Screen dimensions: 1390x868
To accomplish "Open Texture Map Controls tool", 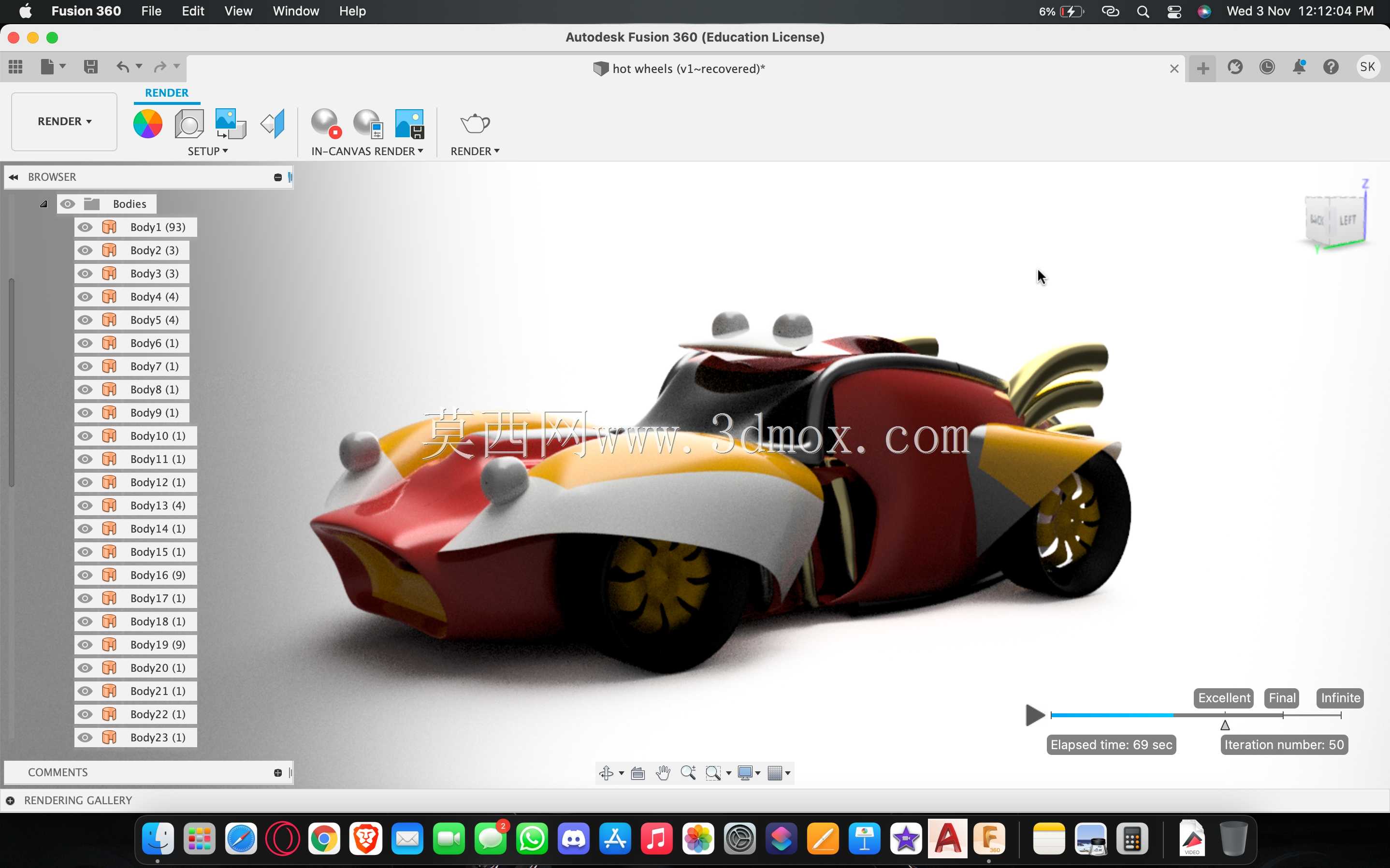I will point(272,123).
